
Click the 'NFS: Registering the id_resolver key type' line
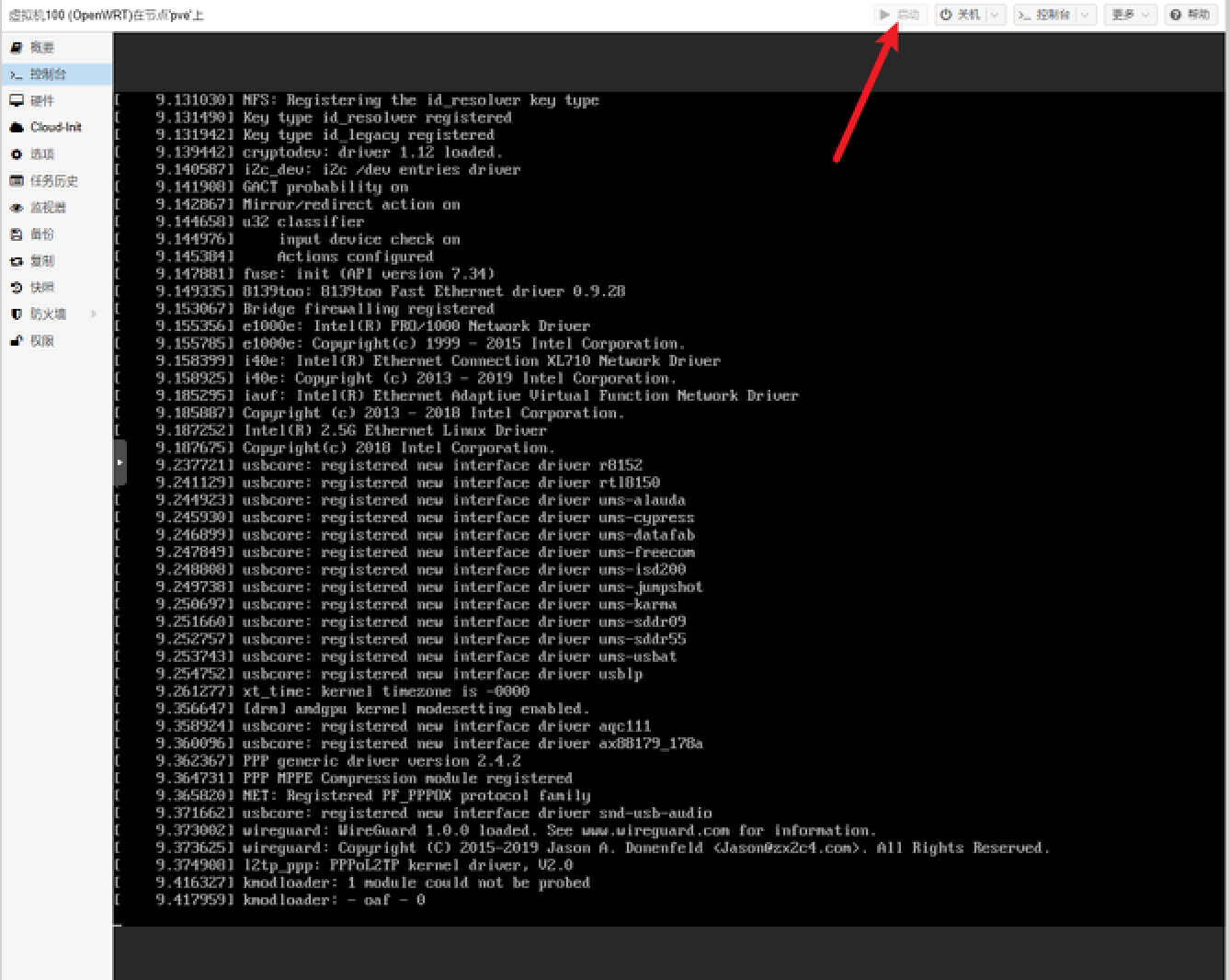point(421,100)
